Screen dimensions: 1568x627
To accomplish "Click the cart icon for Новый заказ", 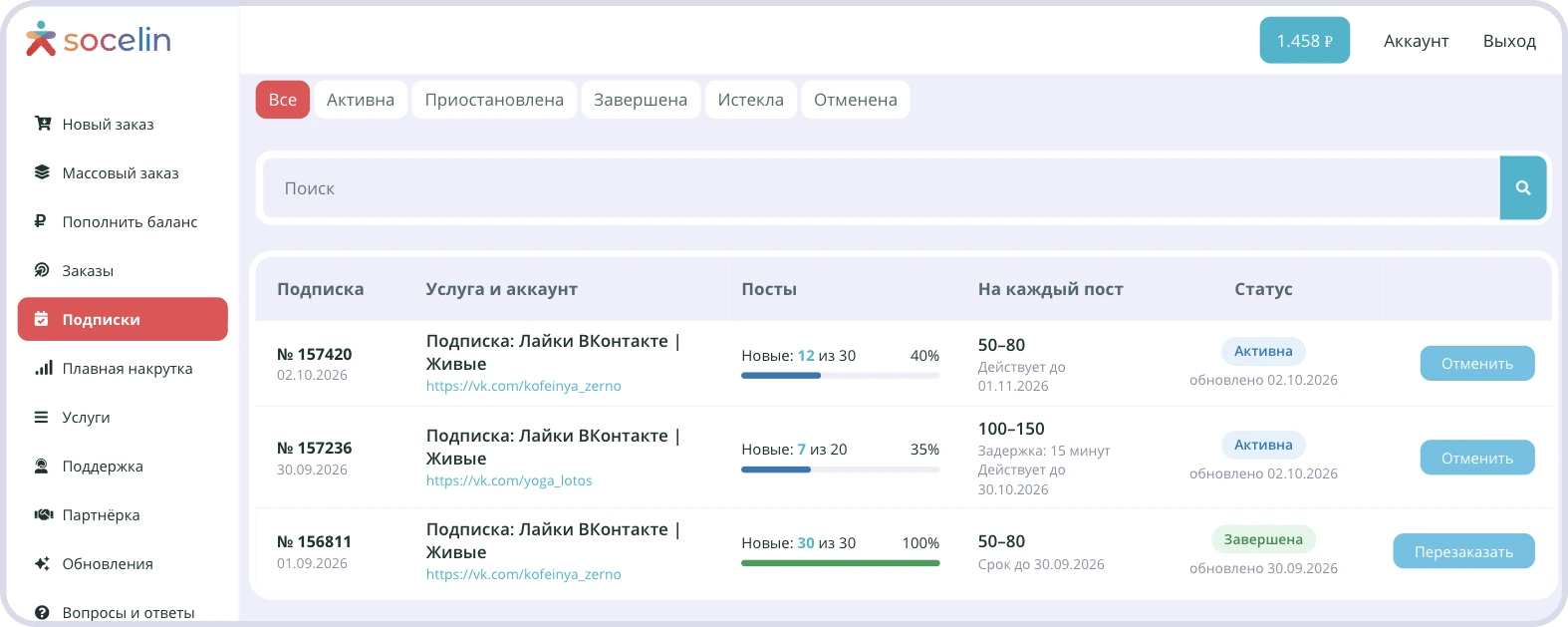I will point(42,124).
